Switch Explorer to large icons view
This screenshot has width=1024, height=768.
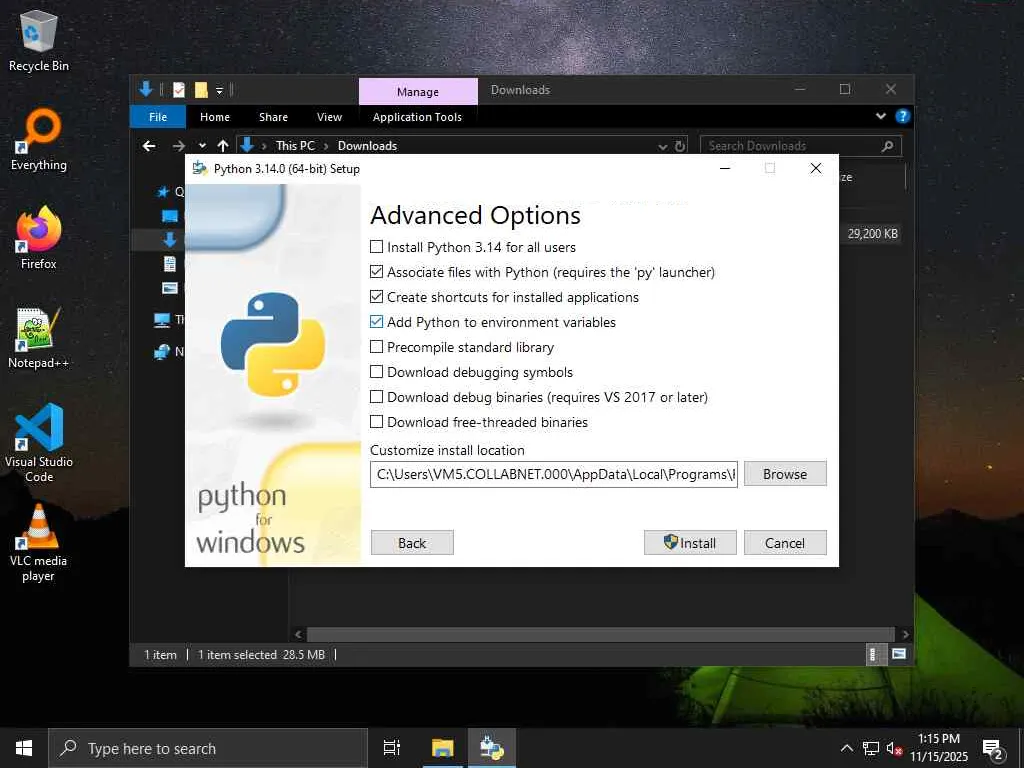pos(899,654)
